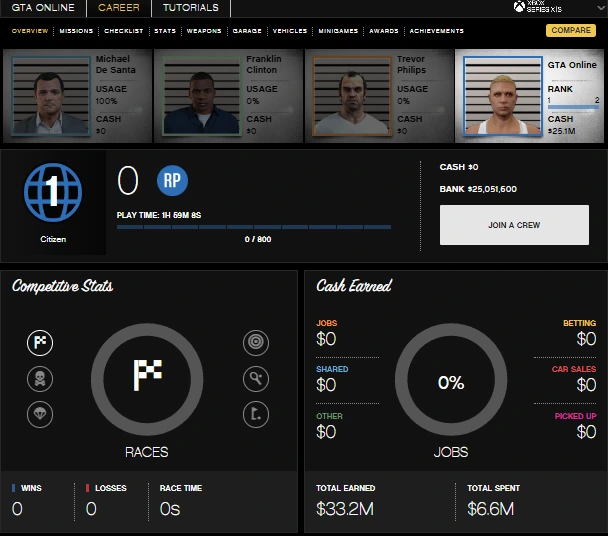The height and width of the screenshot is (536, 608).
Task: Select the Races checkered flag stat icon
Action: tap(40, 342)
